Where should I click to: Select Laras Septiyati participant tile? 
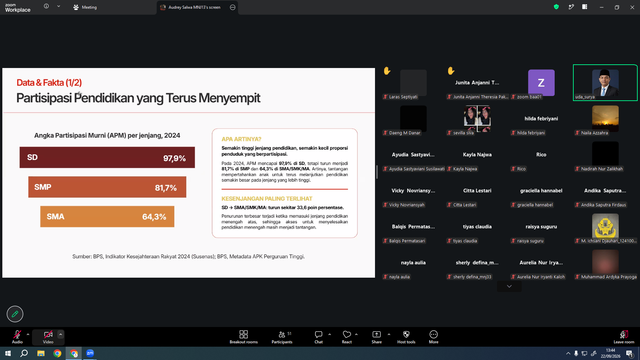coord(413,82)
